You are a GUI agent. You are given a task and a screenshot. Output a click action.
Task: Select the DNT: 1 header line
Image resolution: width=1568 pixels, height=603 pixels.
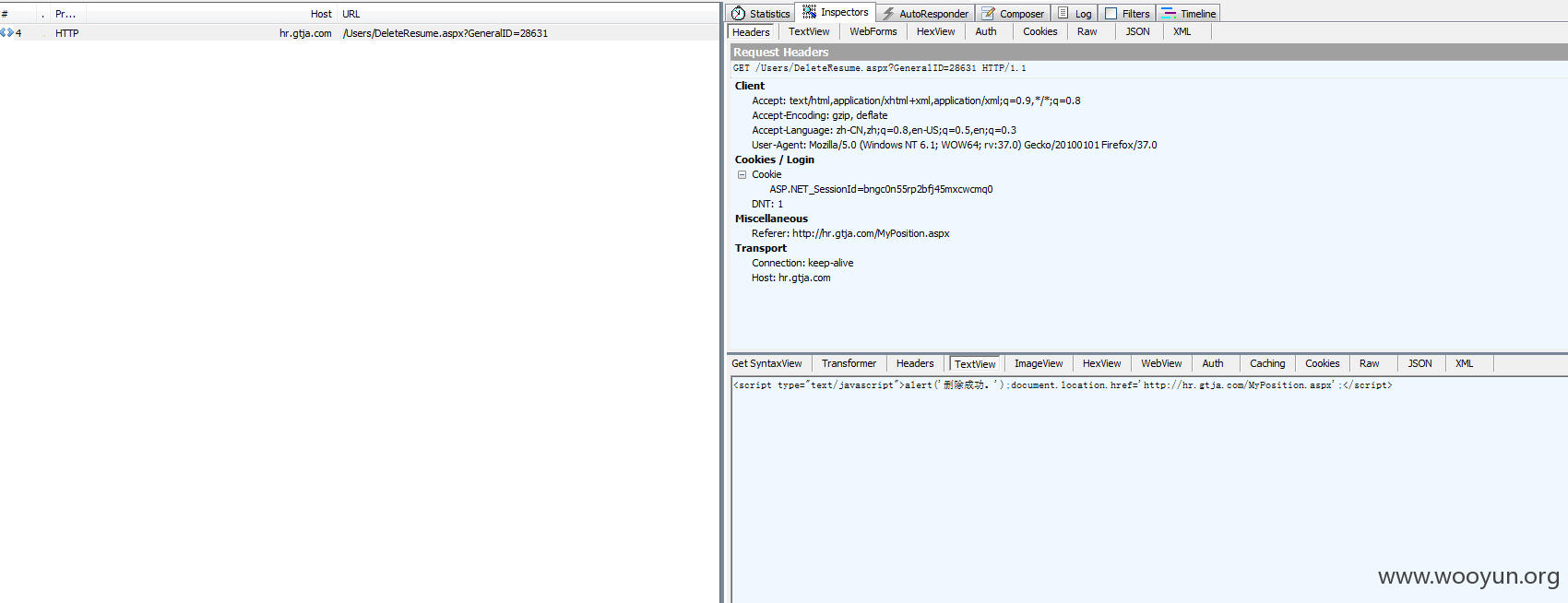coord(767,204)
